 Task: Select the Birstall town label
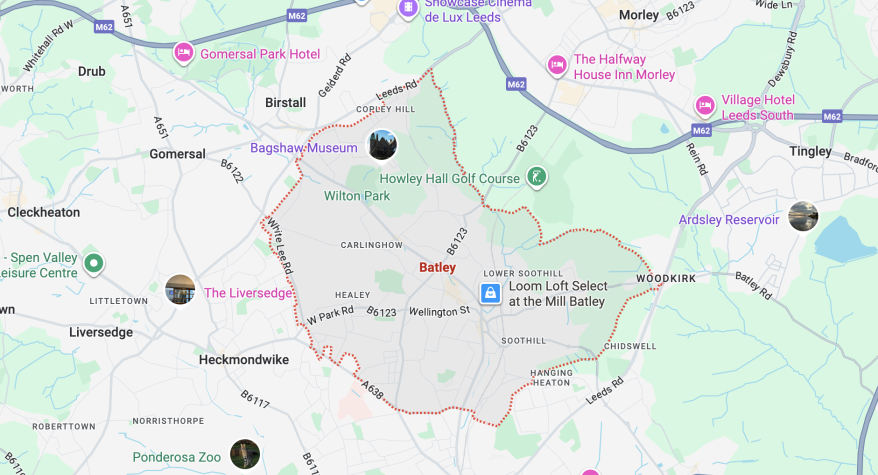click(286, 103)
